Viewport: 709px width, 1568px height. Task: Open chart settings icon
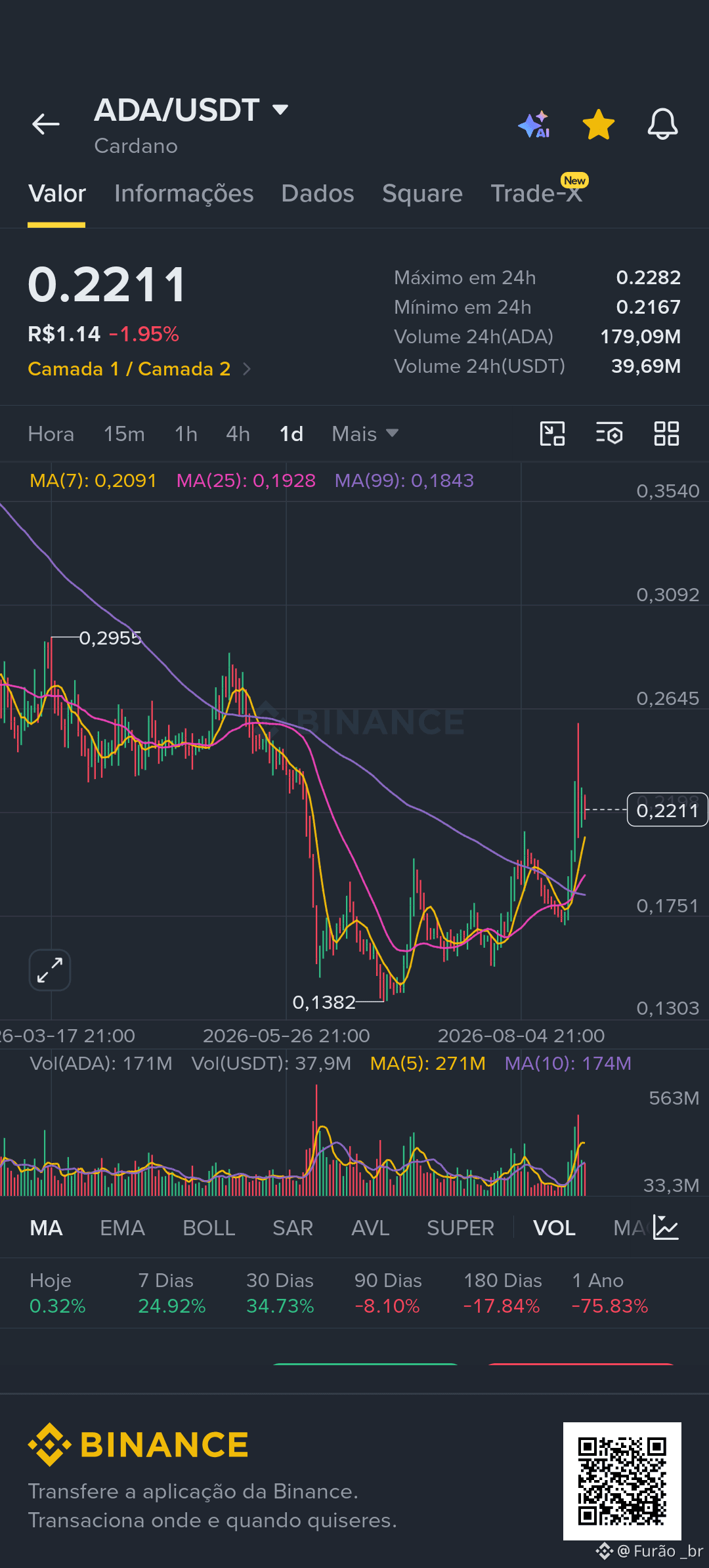[x=609, y=434]
